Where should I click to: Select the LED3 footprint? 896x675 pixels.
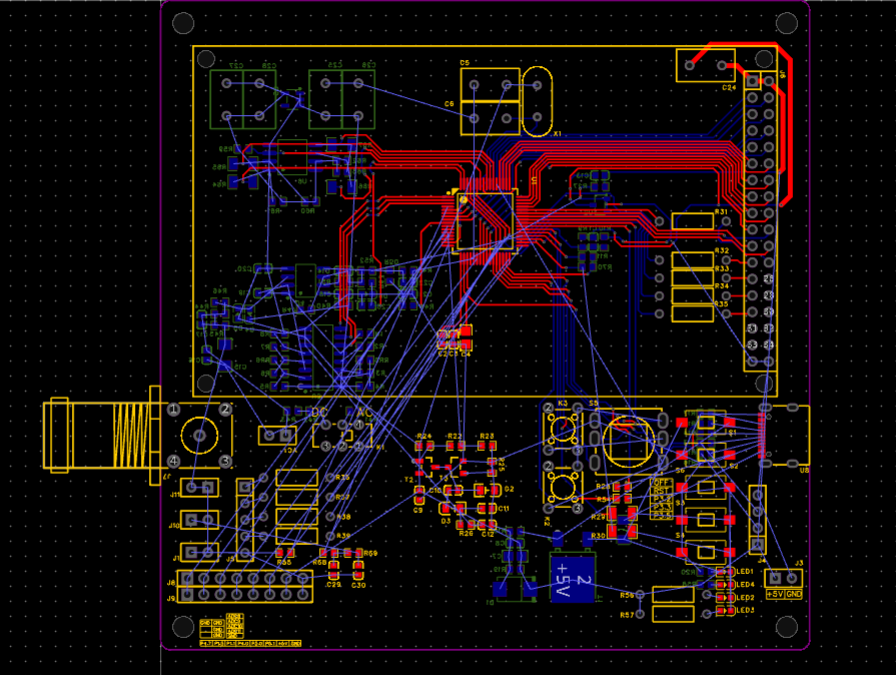[726, 611]
